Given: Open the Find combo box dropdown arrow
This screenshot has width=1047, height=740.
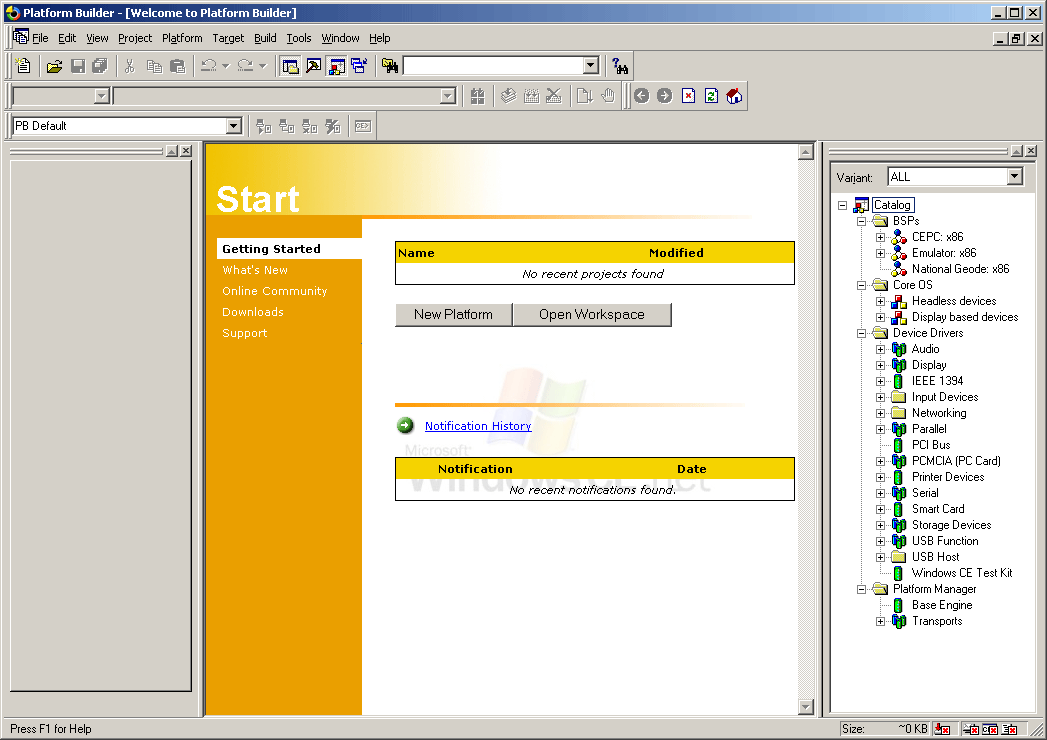Looking at the screenshot, I should pyautogui.click(x=590, y=65).
